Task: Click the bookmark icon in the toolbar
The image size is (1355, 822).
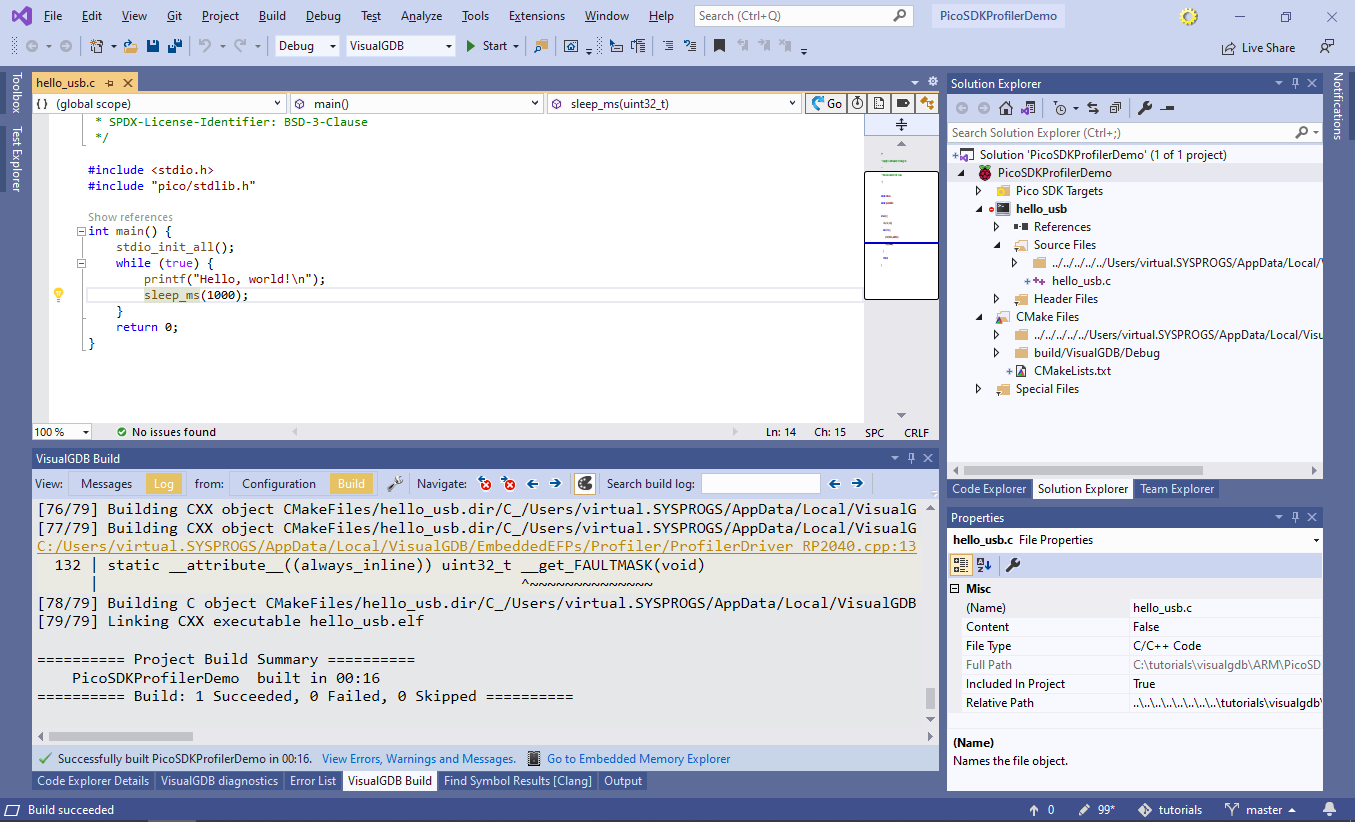Action: coord(719,46)
